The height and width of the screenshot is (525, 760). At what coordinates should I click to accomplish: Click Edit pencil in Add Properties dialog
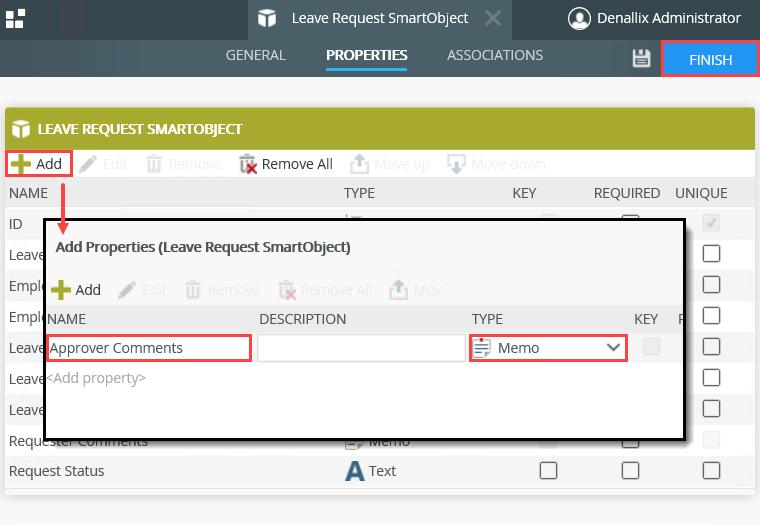point(142,290)
